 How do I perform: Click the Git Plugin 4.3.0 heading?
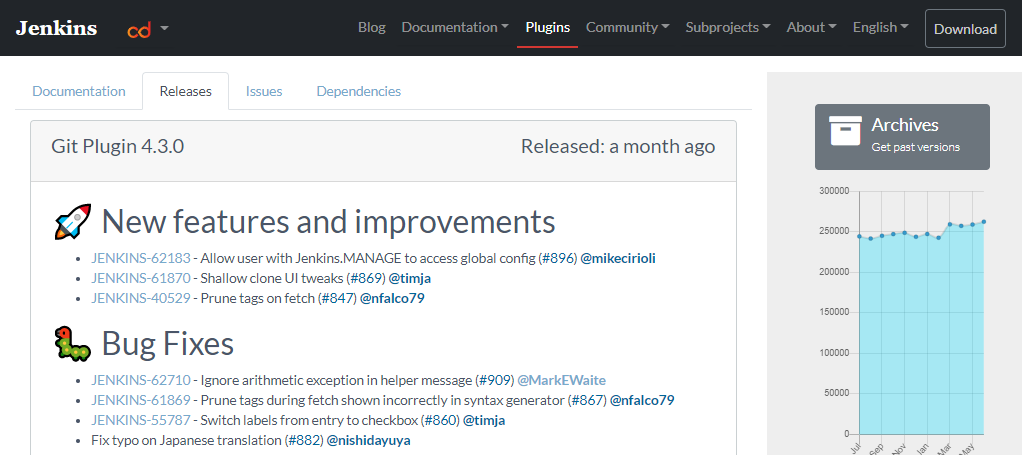point(117,147)
